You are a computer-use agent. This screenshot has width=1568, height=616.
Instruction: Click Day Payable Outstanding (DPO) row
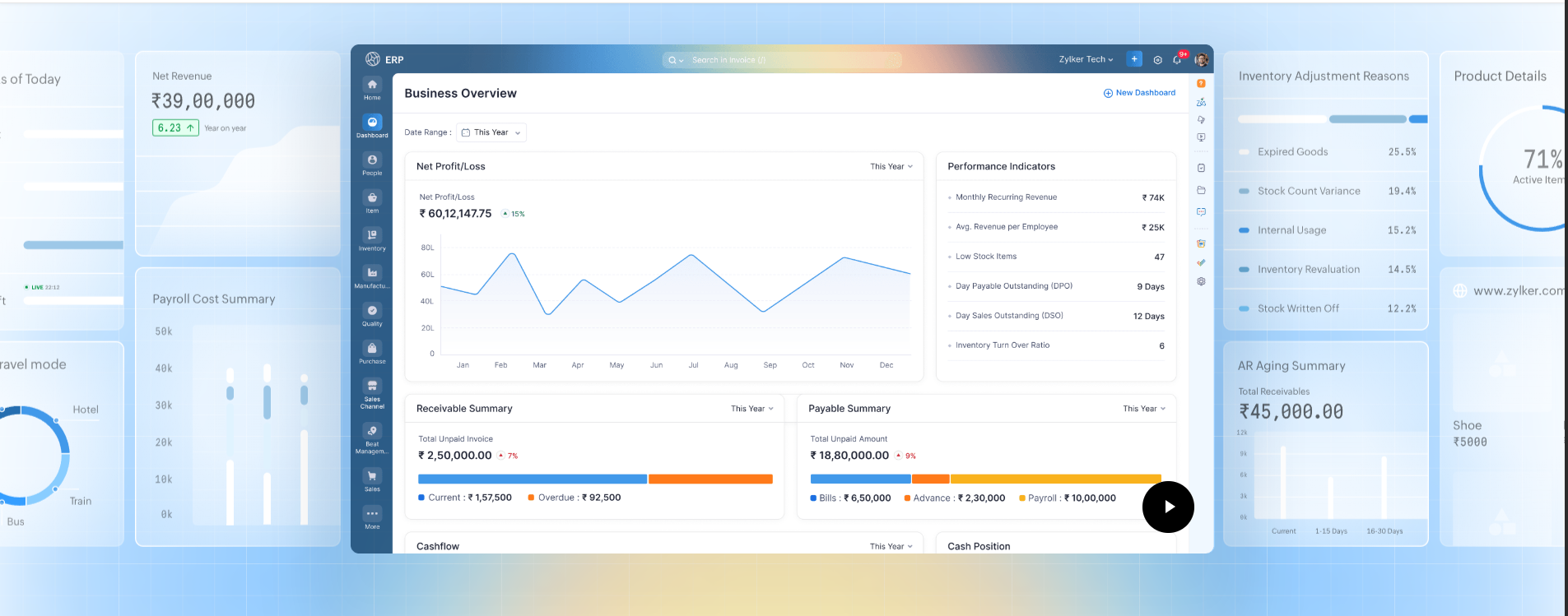(x=1056, y=286)
